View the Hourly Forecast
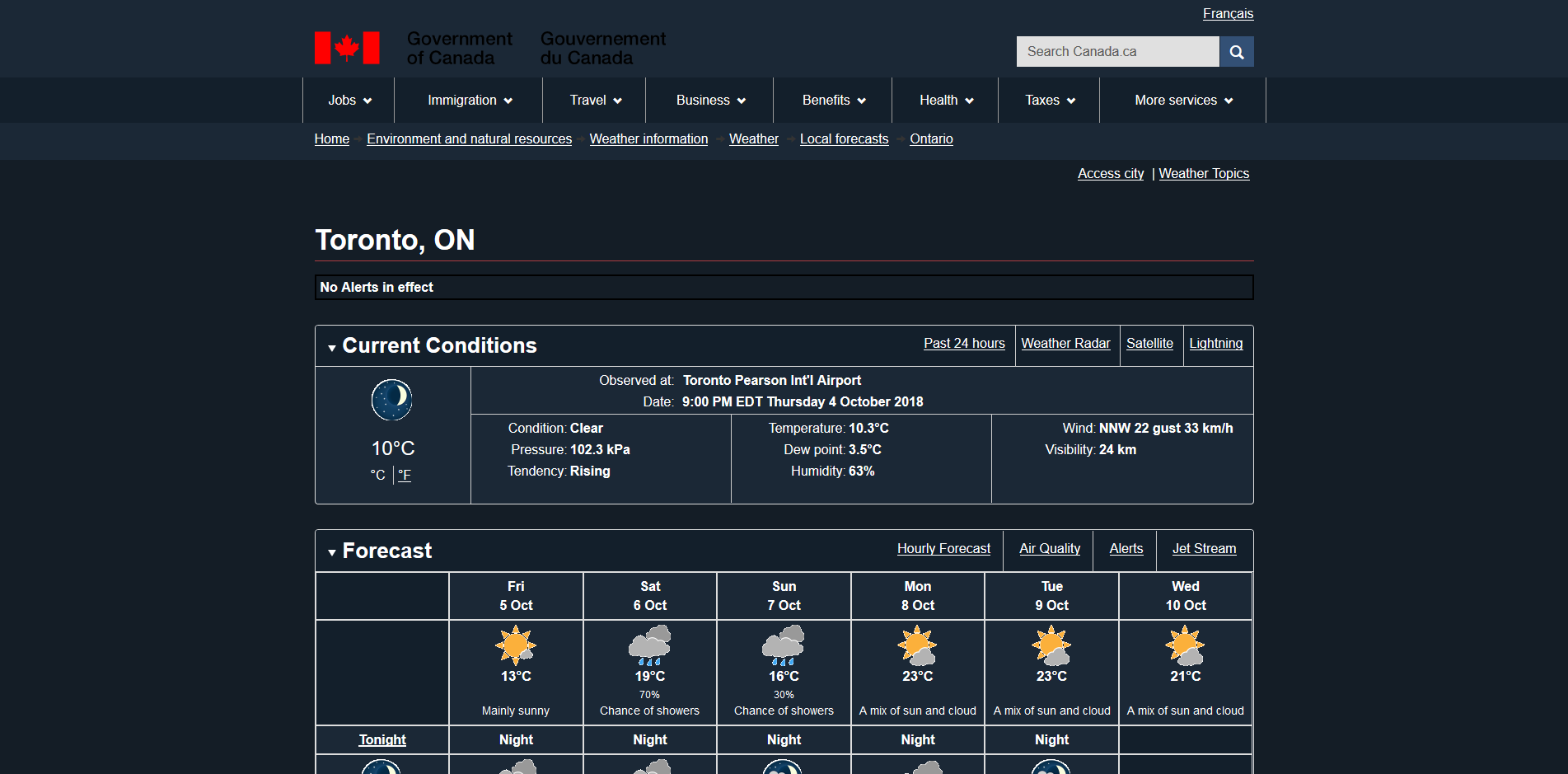Image resolution: width=1568 pixels, height=774 pixels. pos(943,548)
